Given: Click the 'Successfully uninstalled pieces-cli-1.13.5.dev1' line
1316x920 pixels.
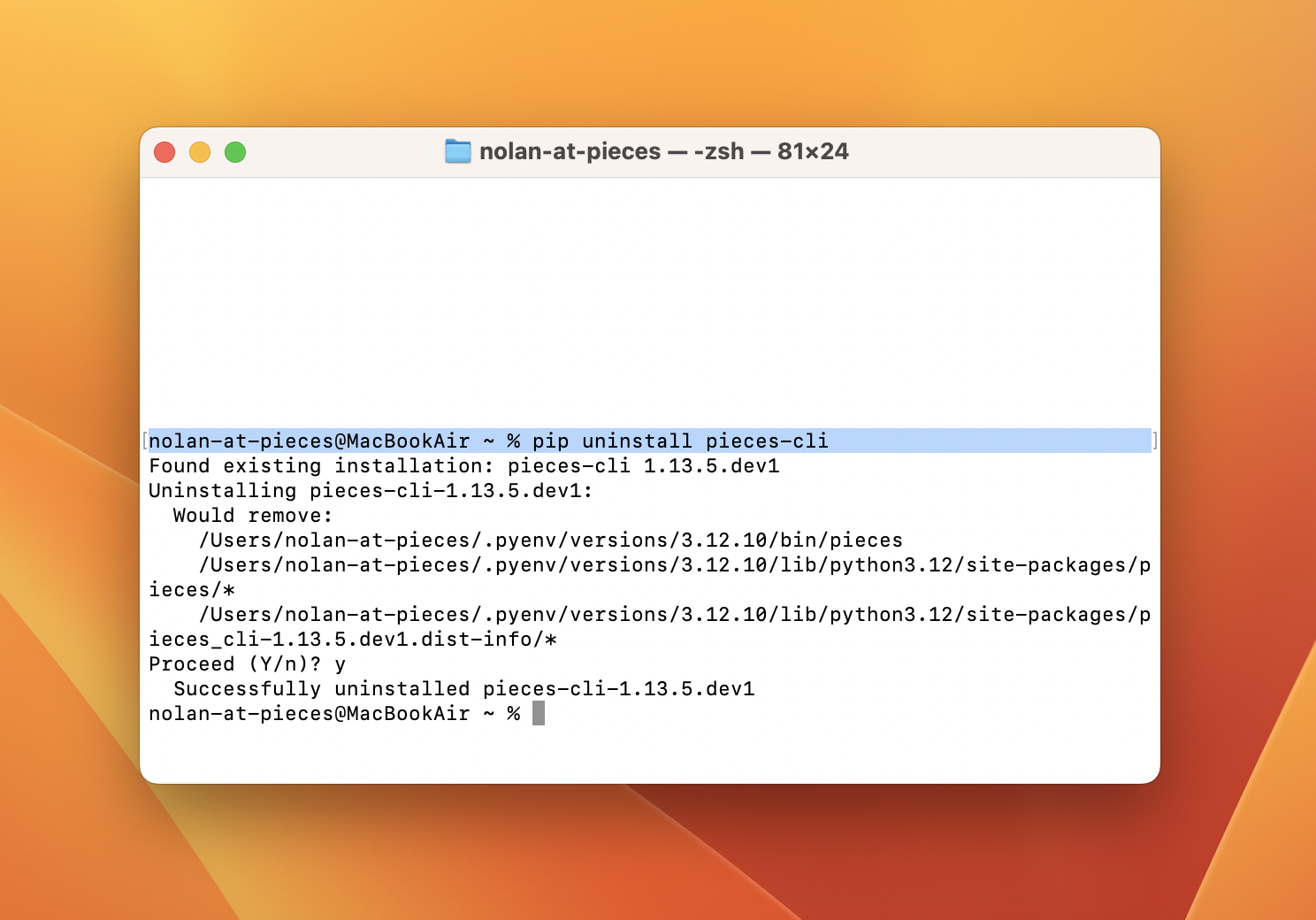Looking at the screenshot, I should [x=464, y=688].
